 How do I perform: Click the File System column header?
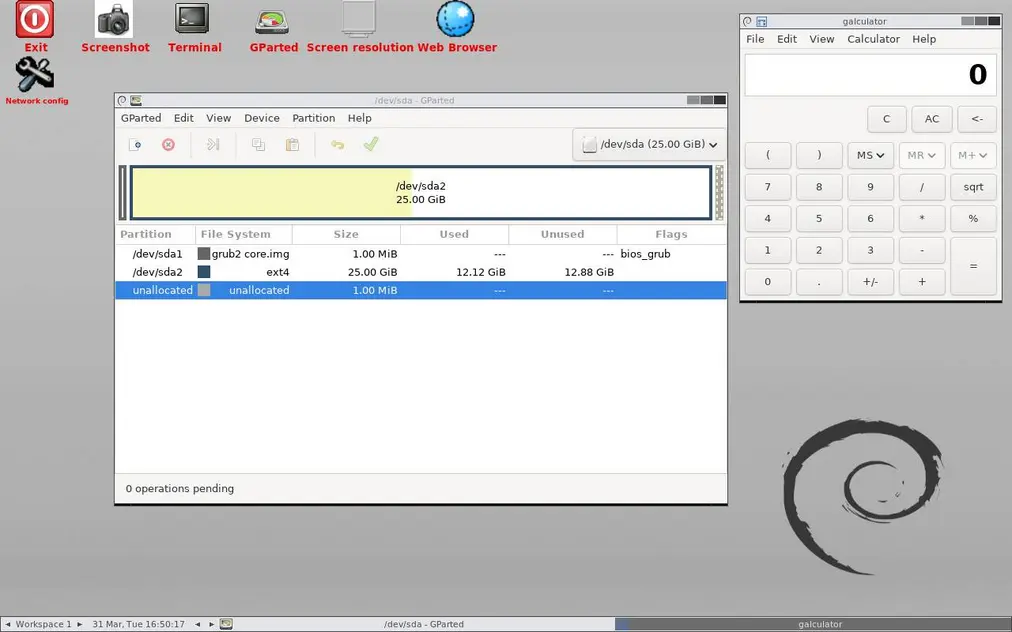(x=244, y=234)
